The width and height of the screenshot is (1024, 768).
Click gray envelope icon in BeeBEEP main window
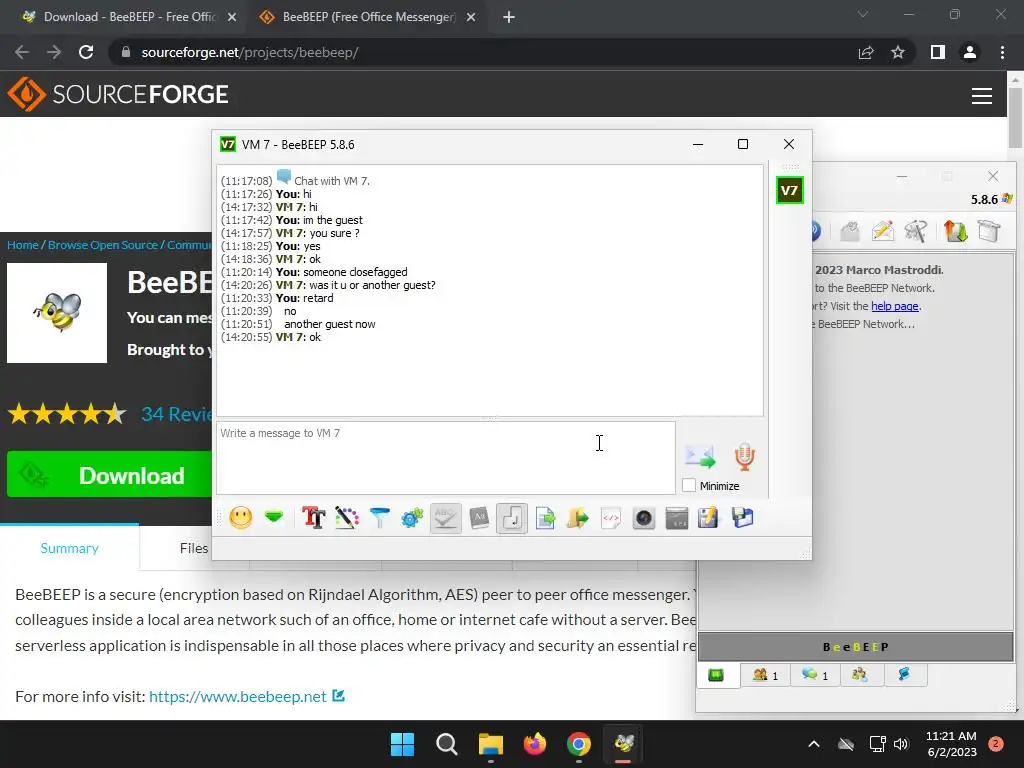point(850,231)
